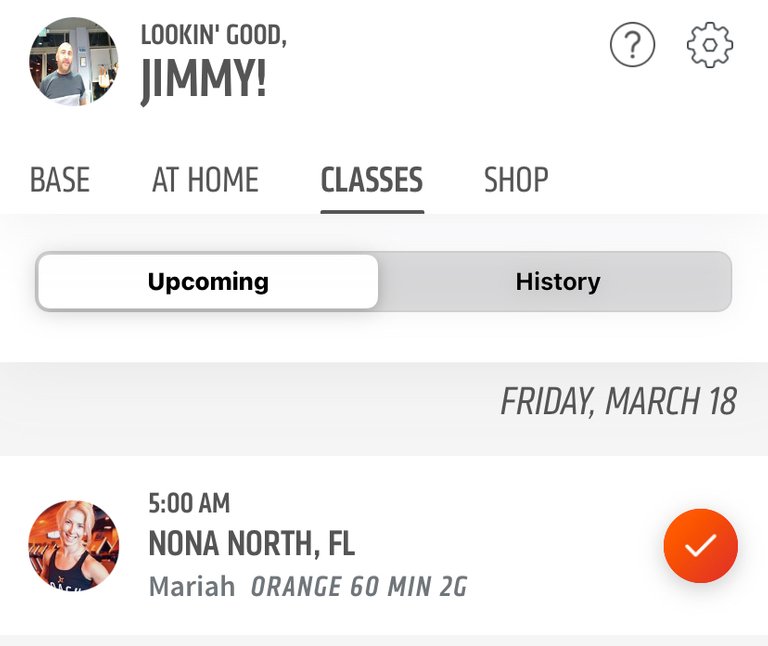The height and width of the screenshot is (646, 768).
Task: Open the AT HOME tab
Action: tap(205, 180)
